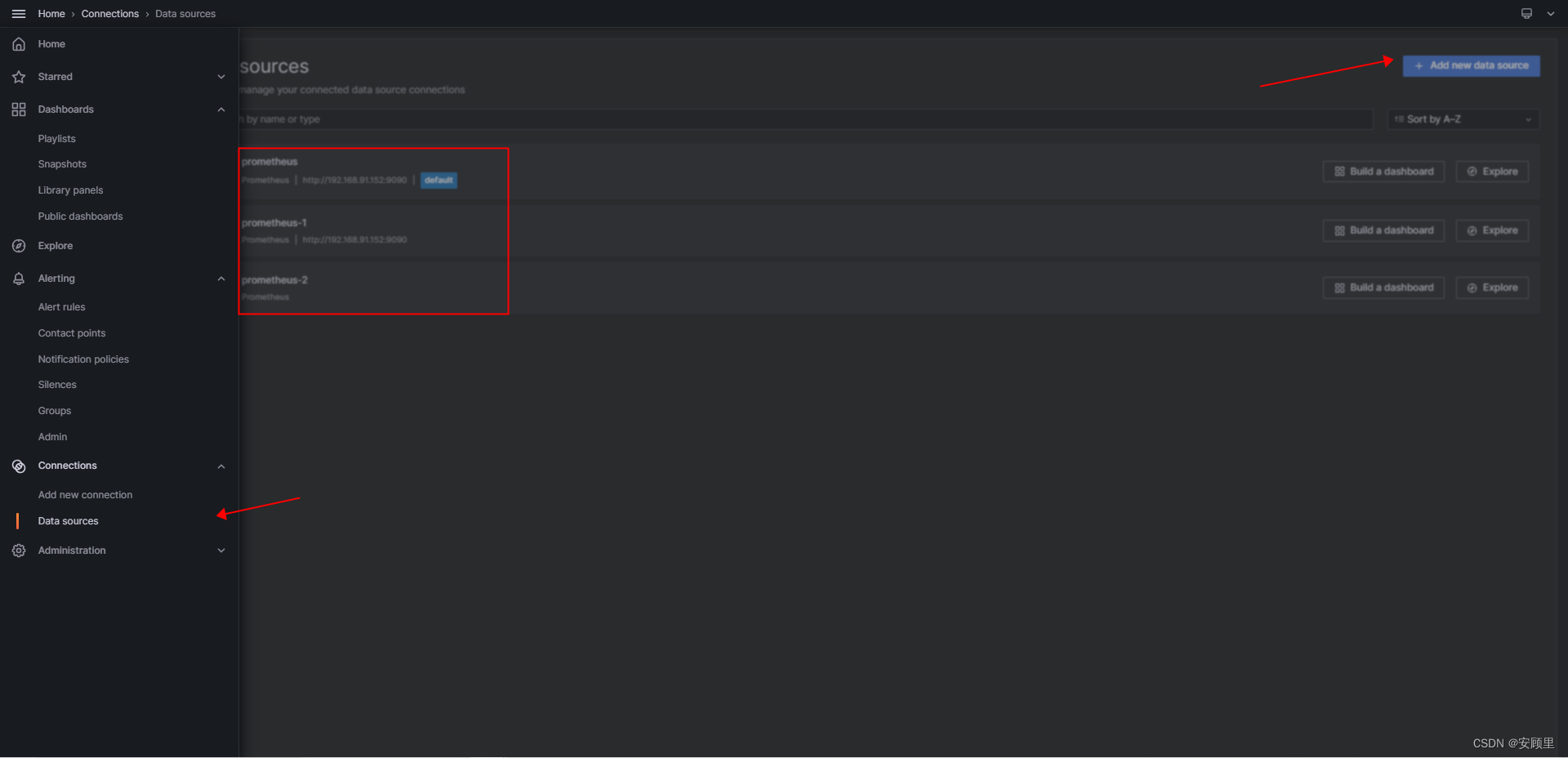Click Explore button for prometheus-2 row
Image resolution: width=1568 pixels, height=758 pixels.
(1492, 288)
